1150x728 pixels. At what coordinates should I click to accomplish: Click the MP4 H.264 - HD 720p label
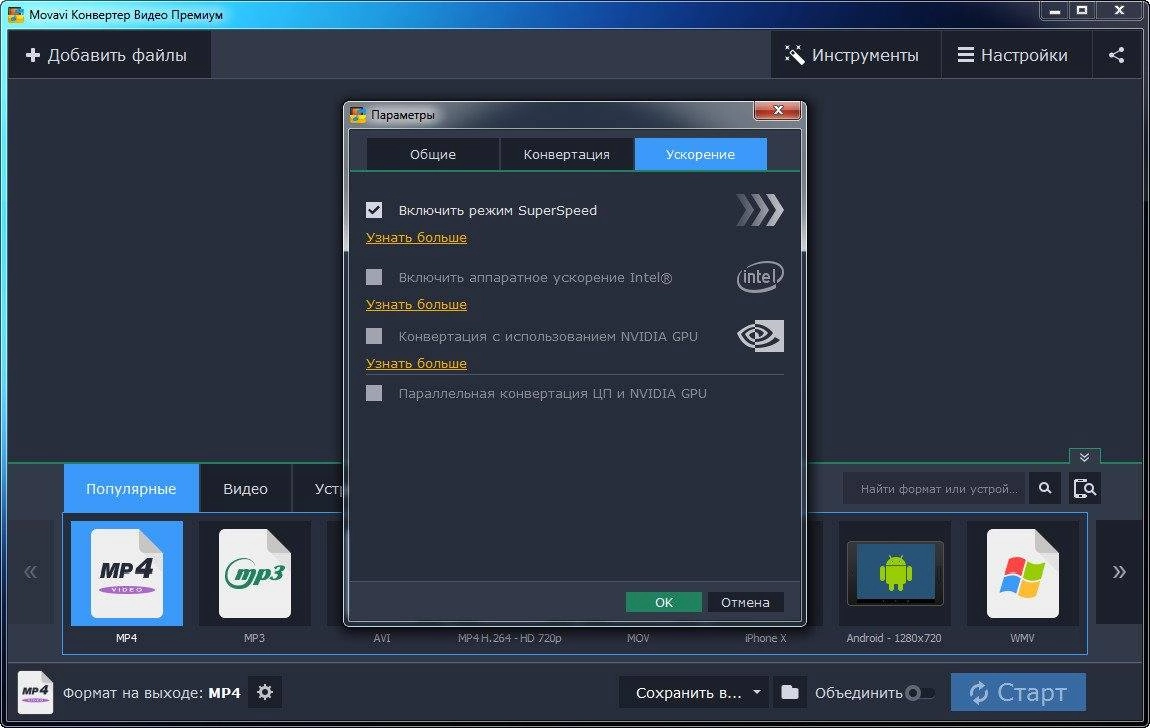tap(510, 638)
